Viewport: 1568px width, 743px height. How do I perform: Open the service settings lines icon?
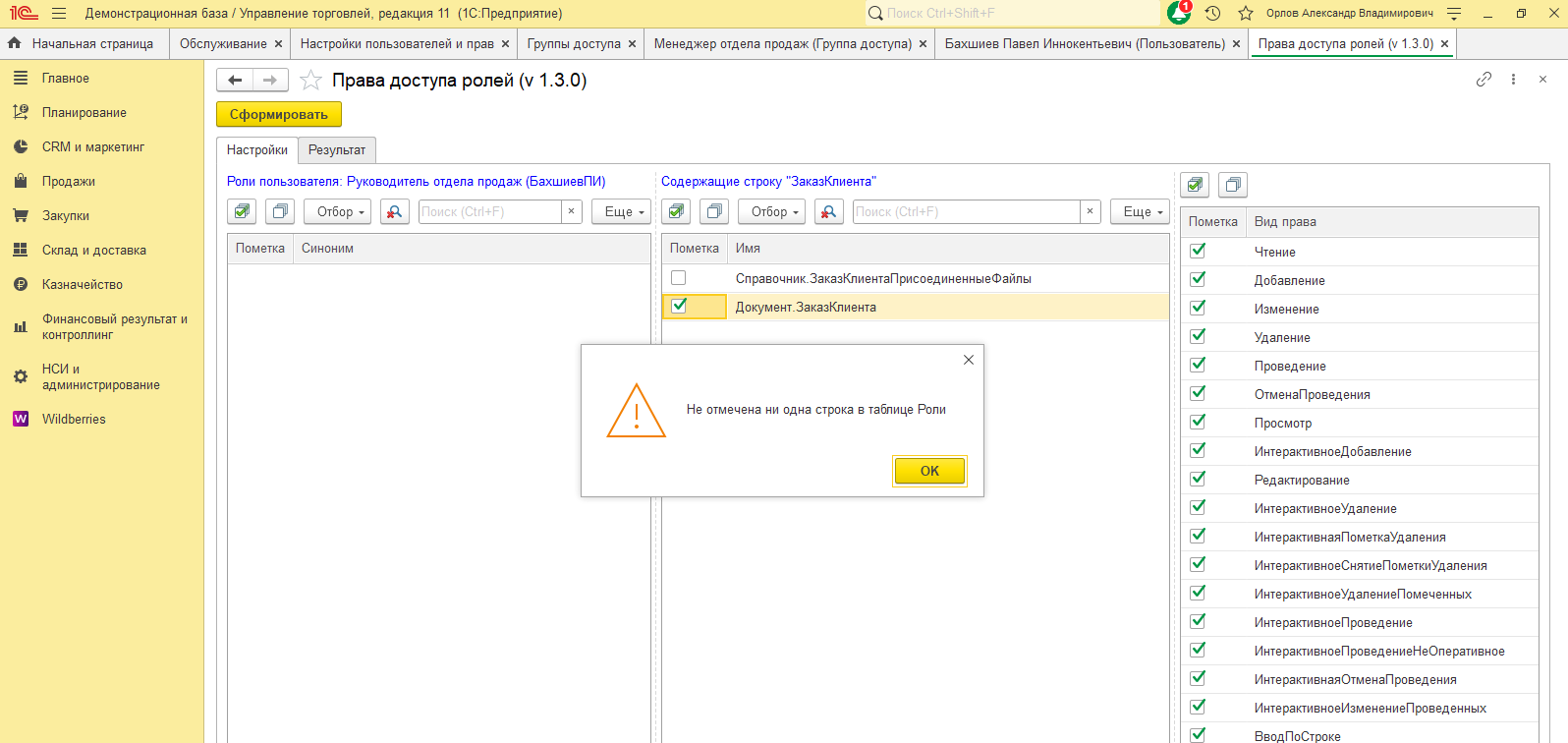[x=1454, y=14]
